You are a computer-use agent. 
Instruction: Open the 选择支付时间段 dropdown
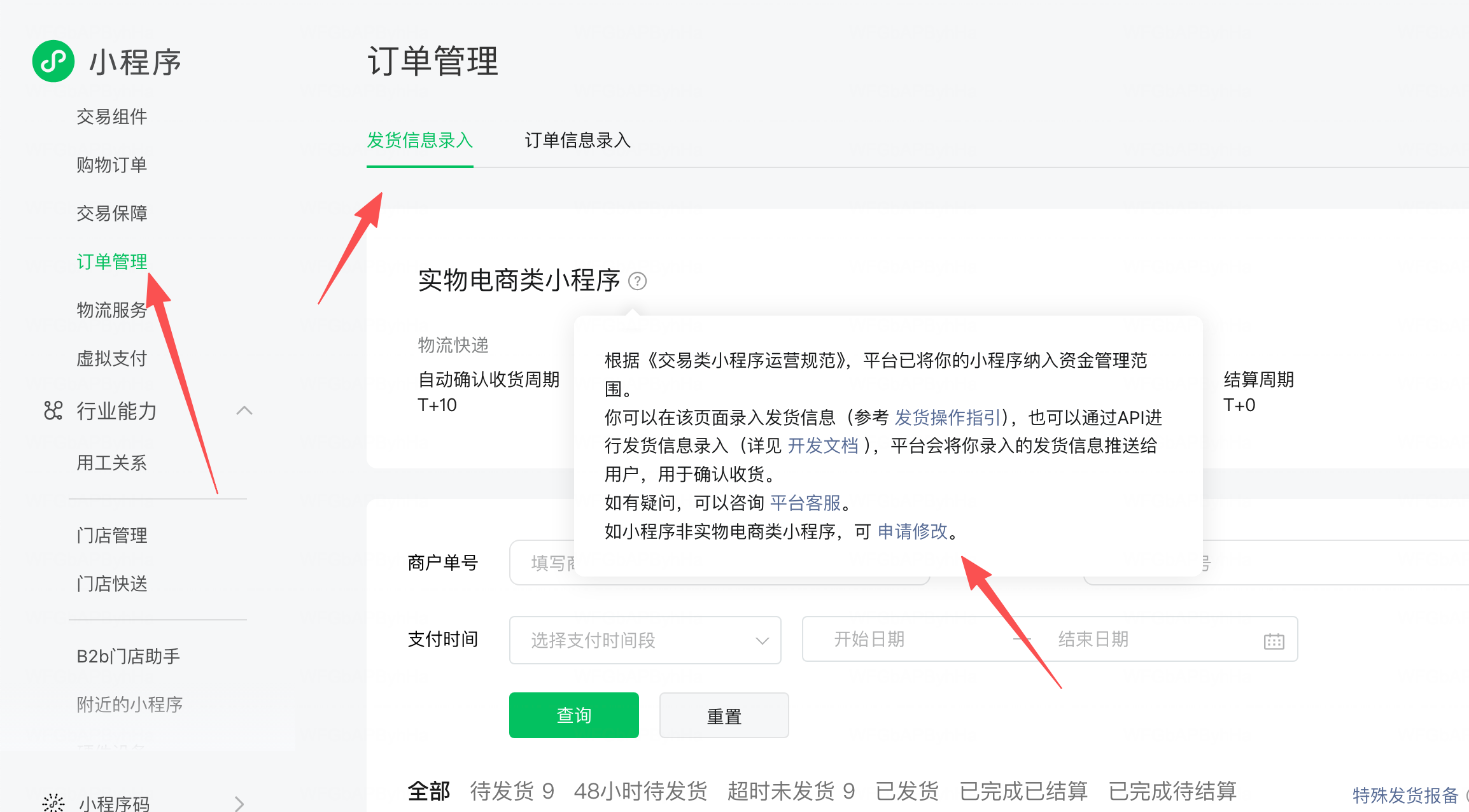(x=645, y=640)
